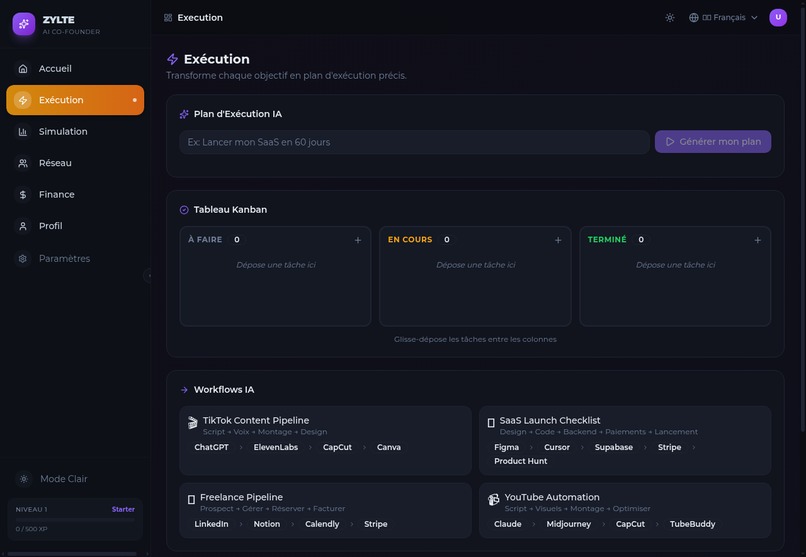Click Freelance Pipeline icon

(191, 499)
